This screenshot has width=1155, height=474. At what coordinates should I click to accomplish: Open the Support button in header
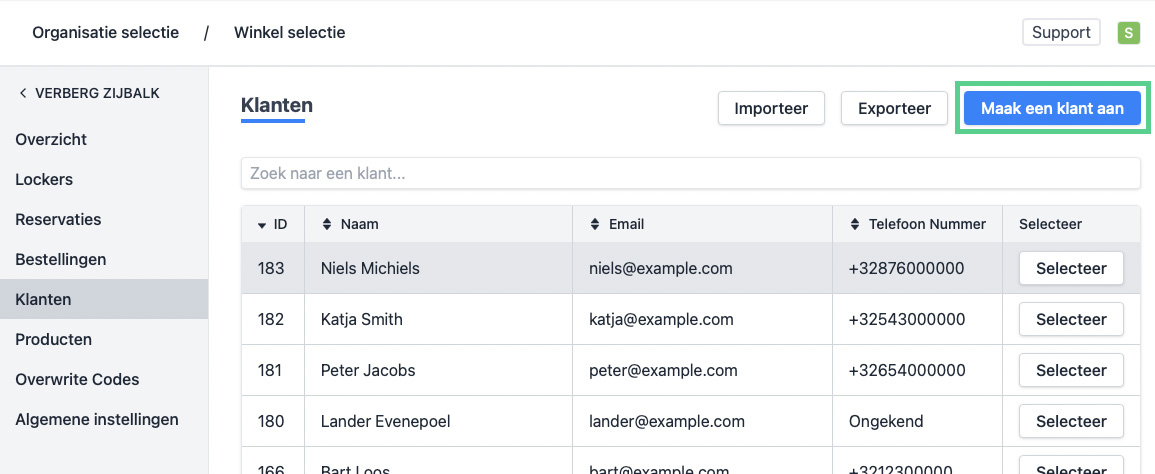coord(1061,33)
